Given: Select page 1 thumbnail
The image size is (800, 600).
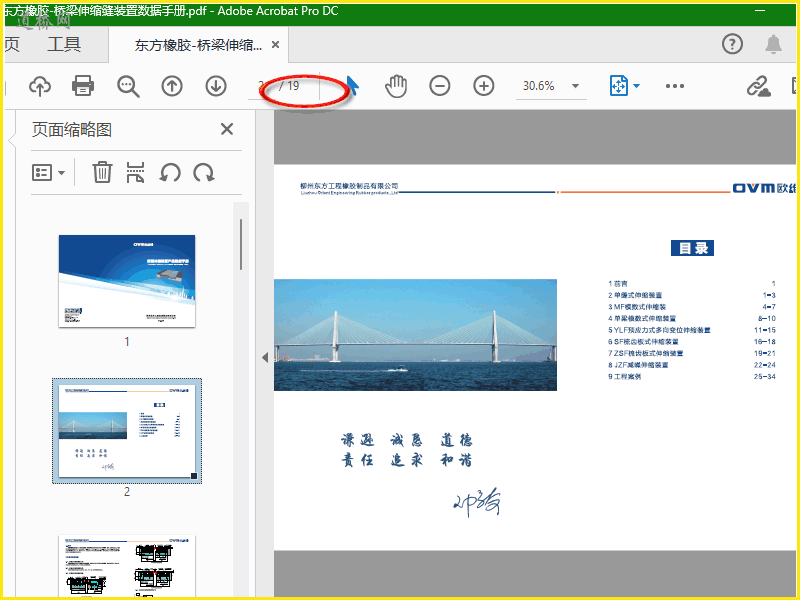Looking at the screenshot, I should pos(127,281).
